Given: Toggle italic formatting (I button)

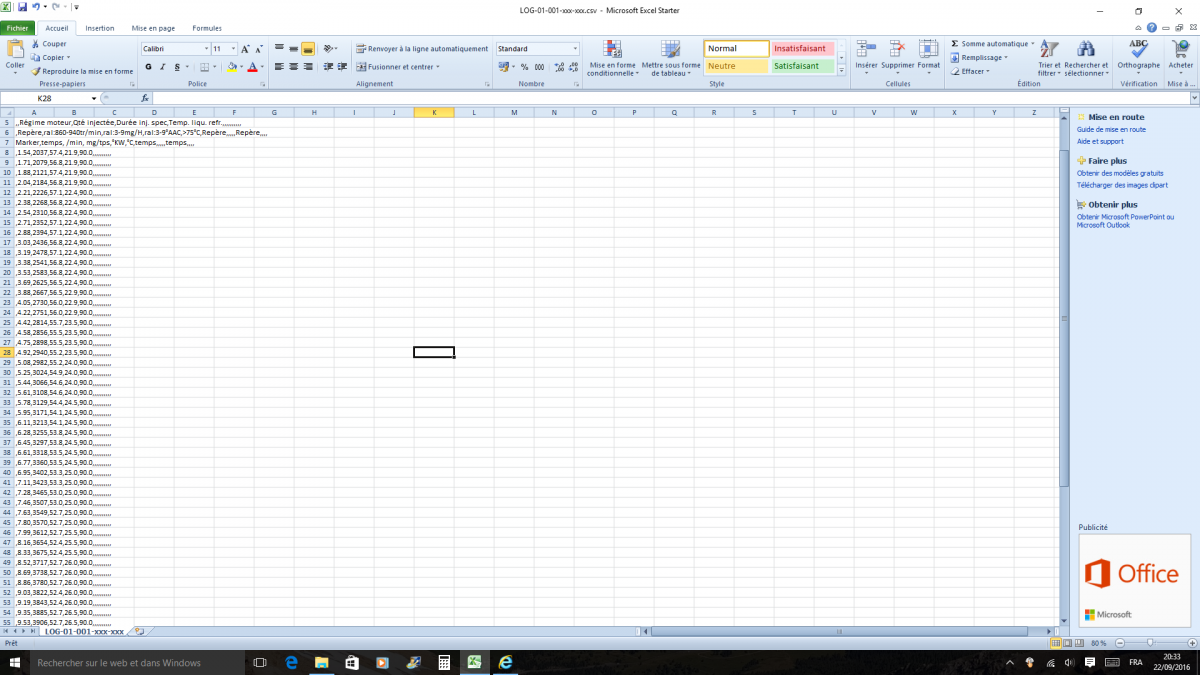Looking at the screenshot, I should (162, 67).
